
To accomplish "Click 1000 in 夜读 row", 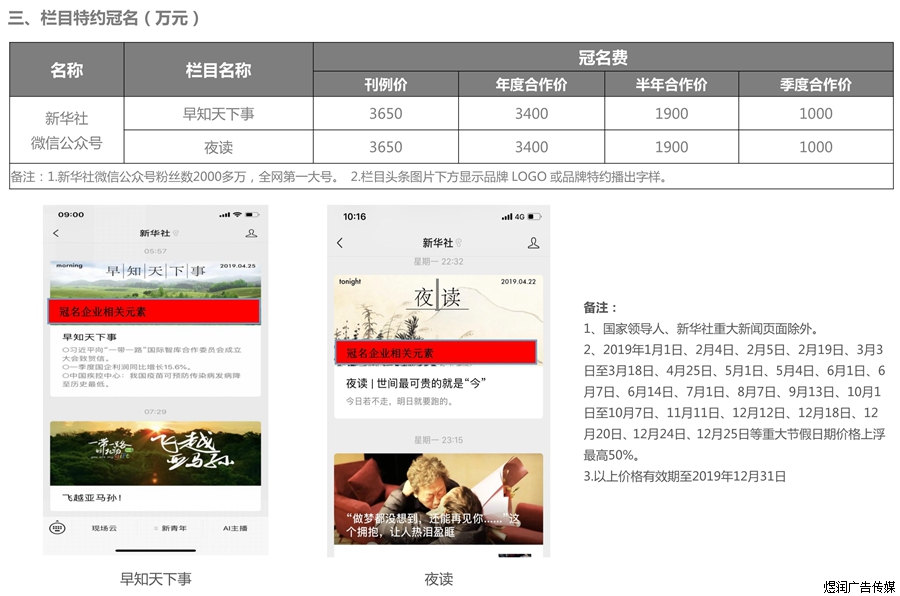I will [x=816, y=147].
